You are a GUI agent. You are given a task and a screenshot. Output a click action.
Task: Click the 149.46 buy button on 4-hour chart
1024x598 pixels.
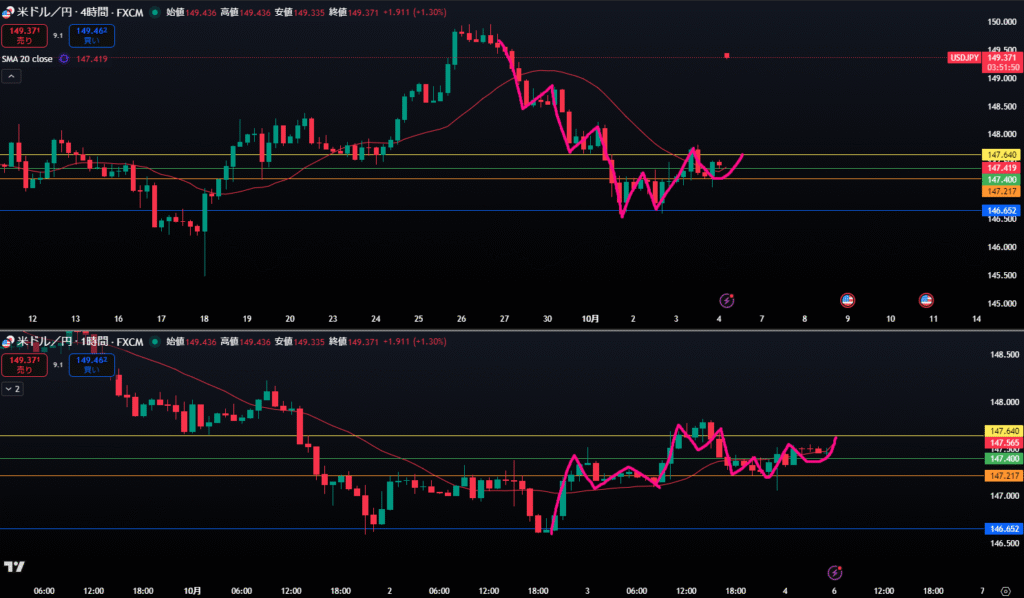tap(92, 35)
